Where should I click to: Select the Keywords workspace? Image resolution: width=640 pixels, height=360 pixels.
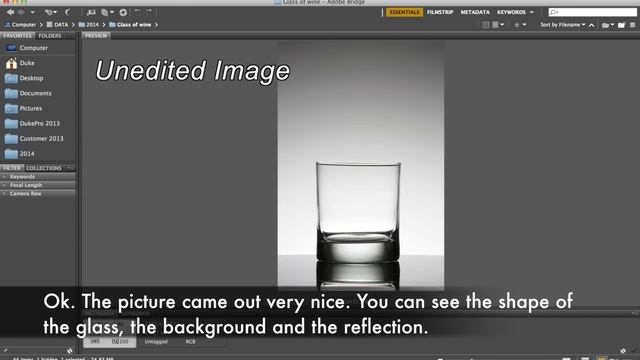[511, 12]
